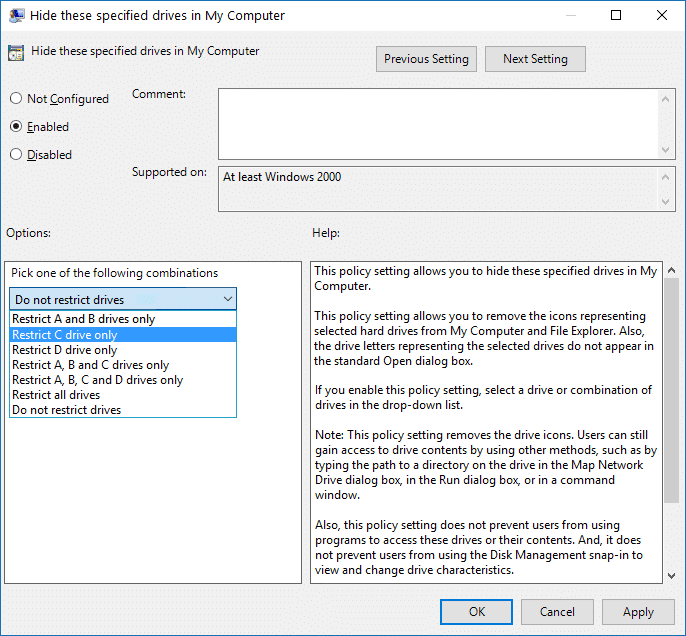
Task: Pick Restrict D drive only
Action: pyautogui.click(x=65, y=350)
